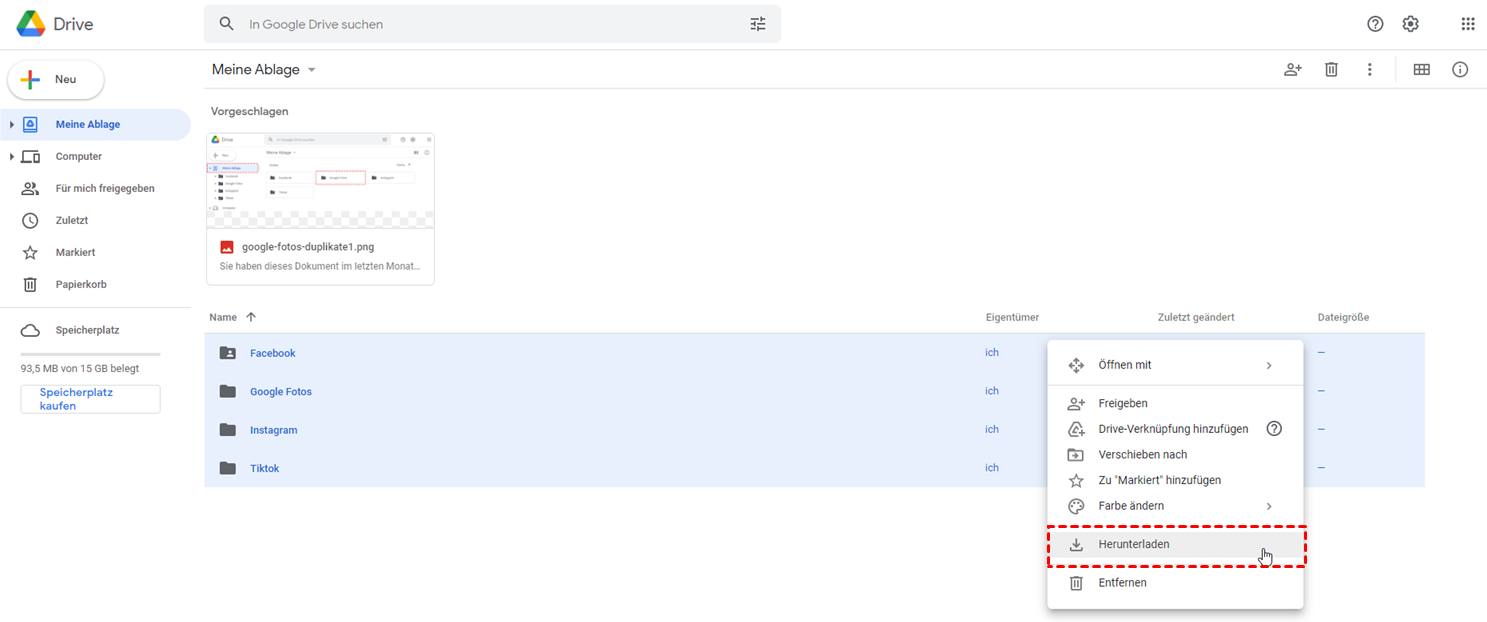Open Markiert in sidebar
This screenshot has width=1487, height=622.
tap(95, 253)
